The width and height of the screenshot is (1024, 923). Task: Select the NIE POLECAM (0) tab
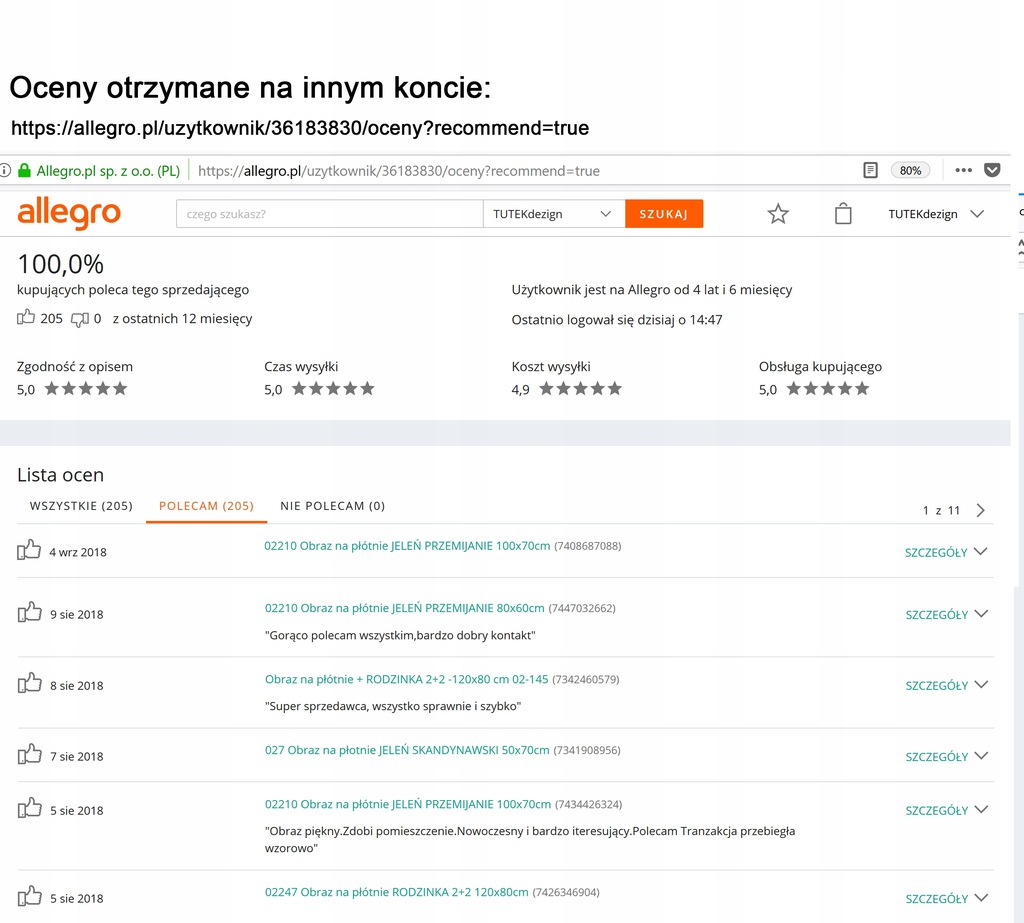coord(332,506)
